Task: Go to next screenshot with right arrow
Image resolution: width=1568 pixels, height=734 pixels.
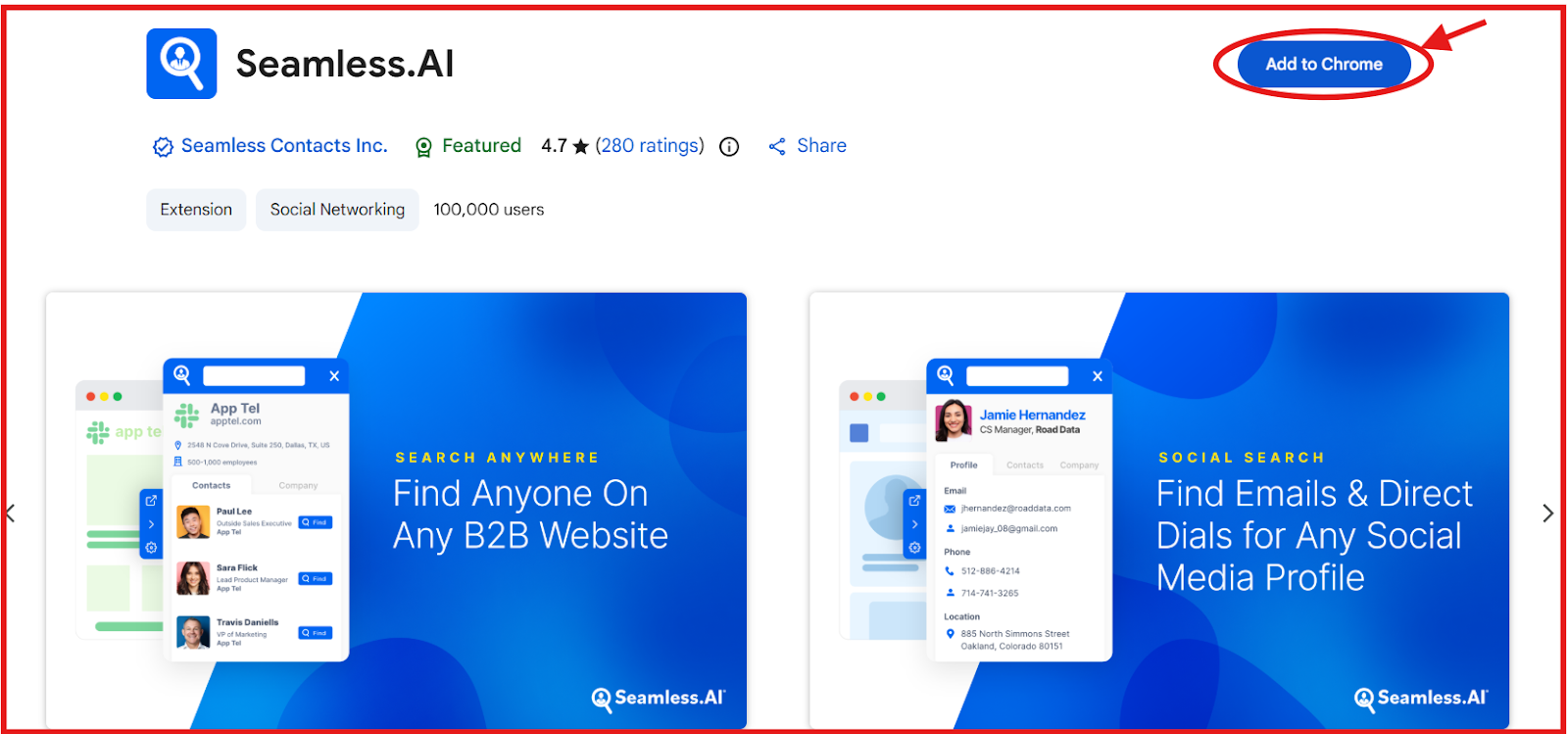Action: (x=1547, y=514)
